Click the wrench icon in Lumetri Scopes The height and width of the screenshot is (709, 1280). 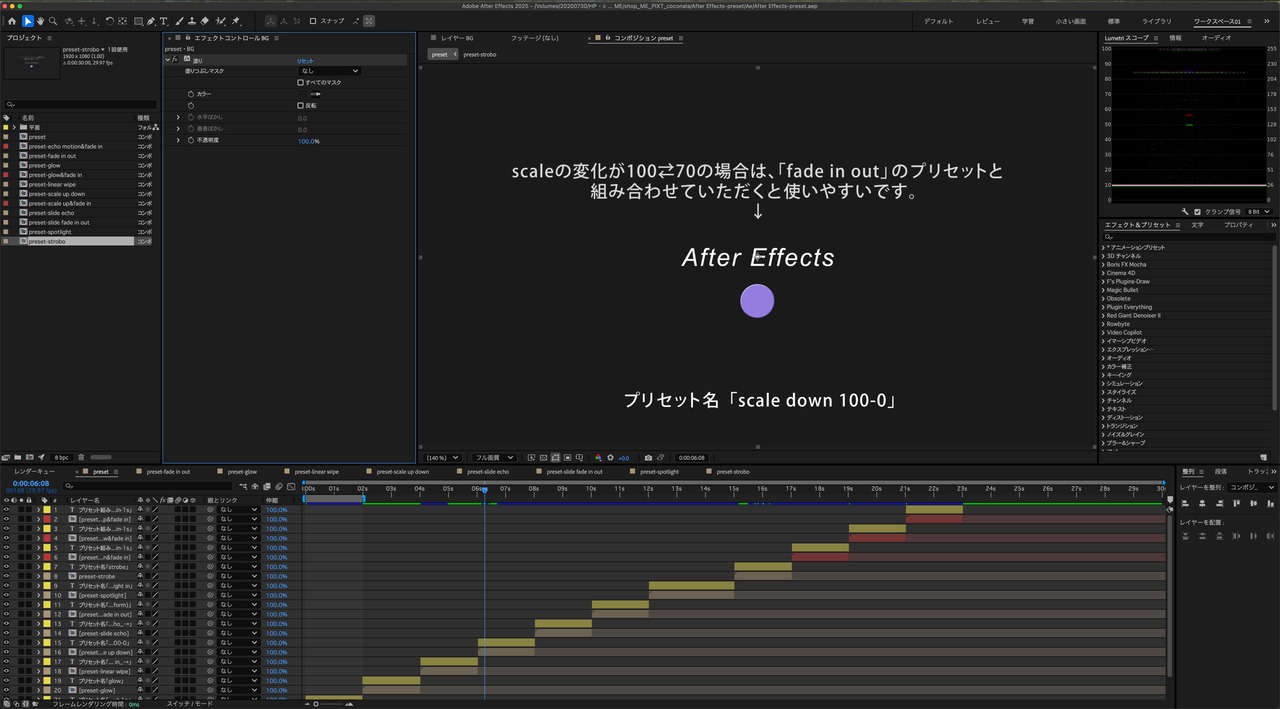tap(1184, 211)
